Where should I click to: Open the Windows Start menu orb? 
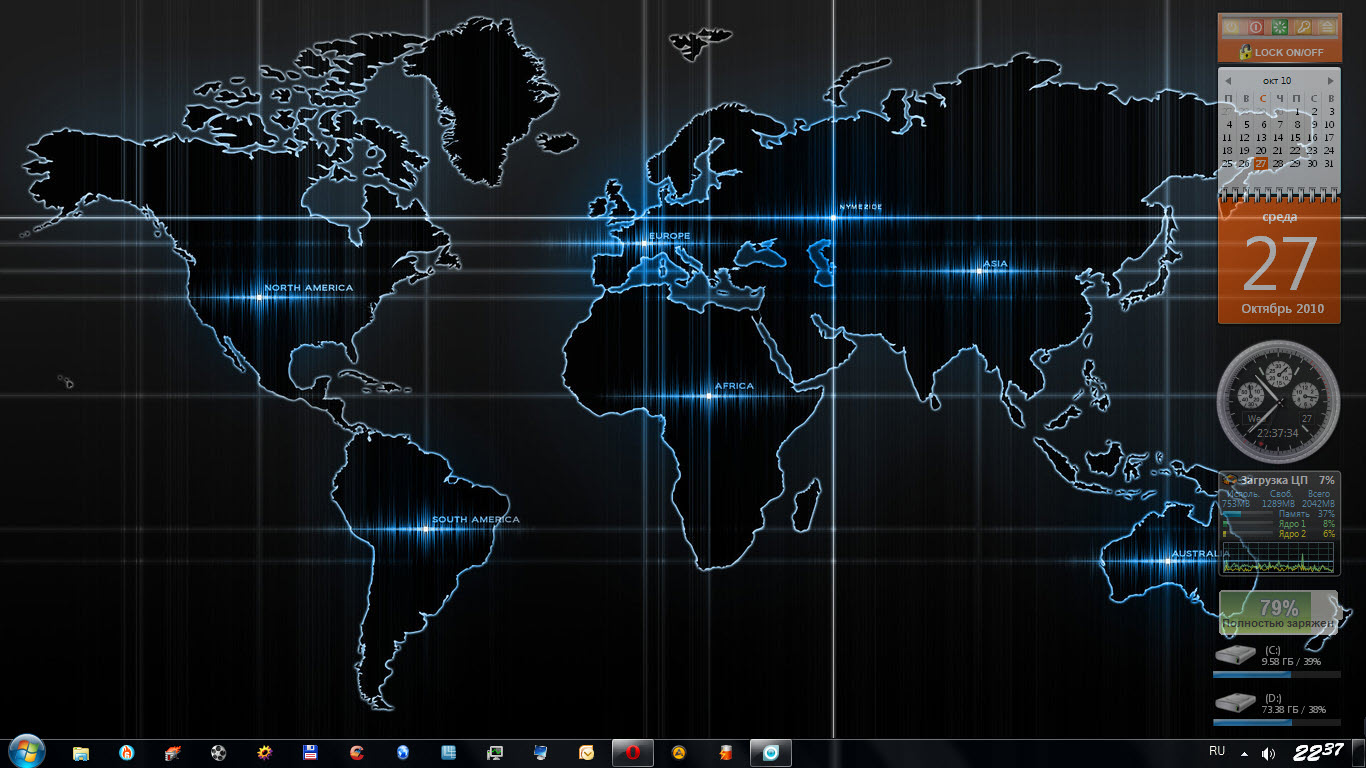pos(27,751)
